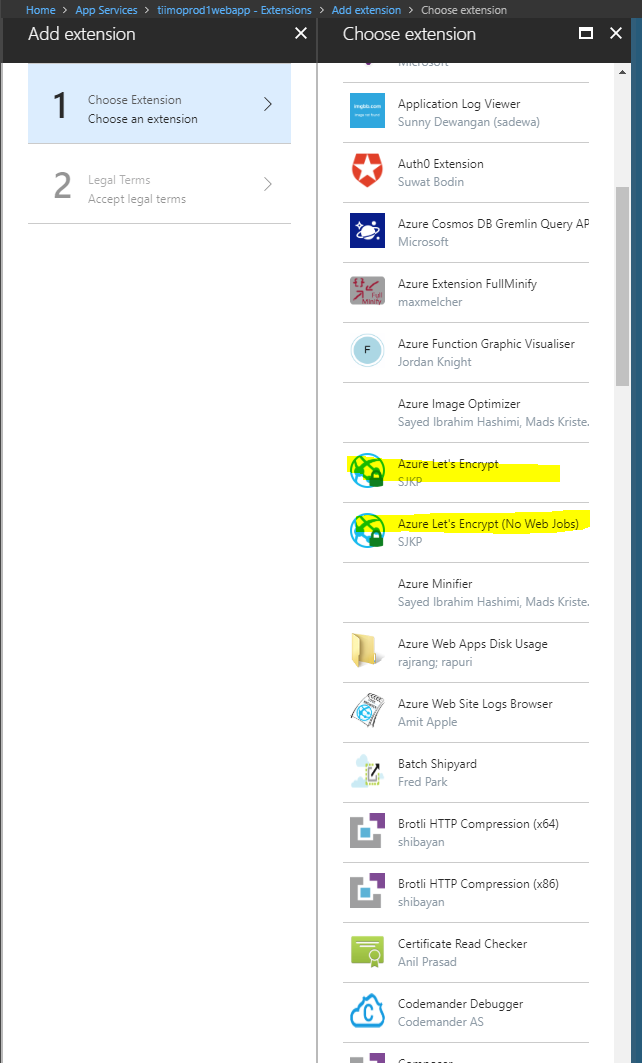Click the Azure Extension FullMinify icon
642x1063 pixels.
pos(367,291)
